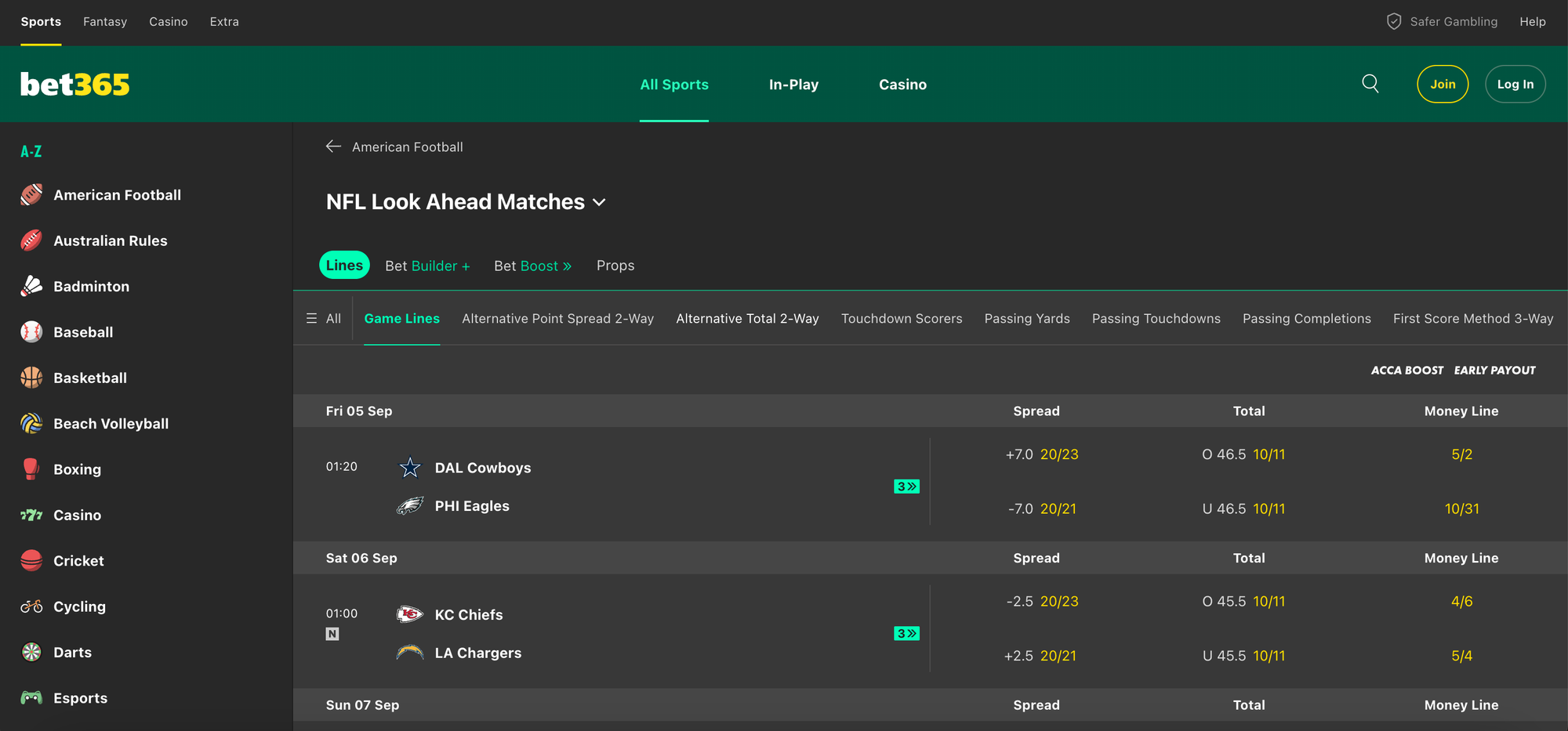Click the PHI Eagles team logo
Image resolution: width=1568 pixels, height=731 pixels.
tap(410, 505)
